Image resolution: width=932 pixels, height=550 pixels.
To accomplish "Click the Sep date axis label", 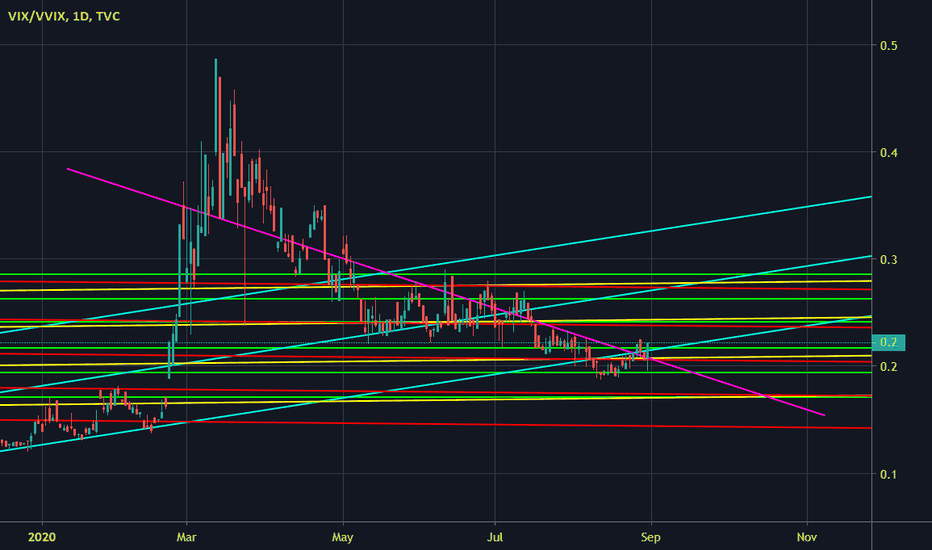I will point(650,537).
